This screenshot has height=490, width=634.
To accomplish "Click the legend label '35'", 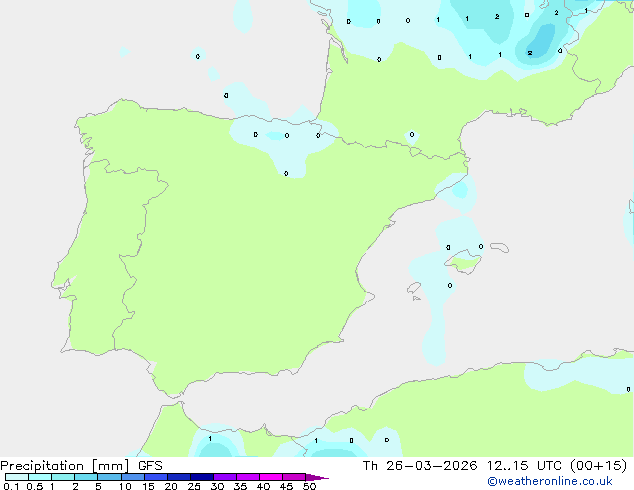I will 240,486.
